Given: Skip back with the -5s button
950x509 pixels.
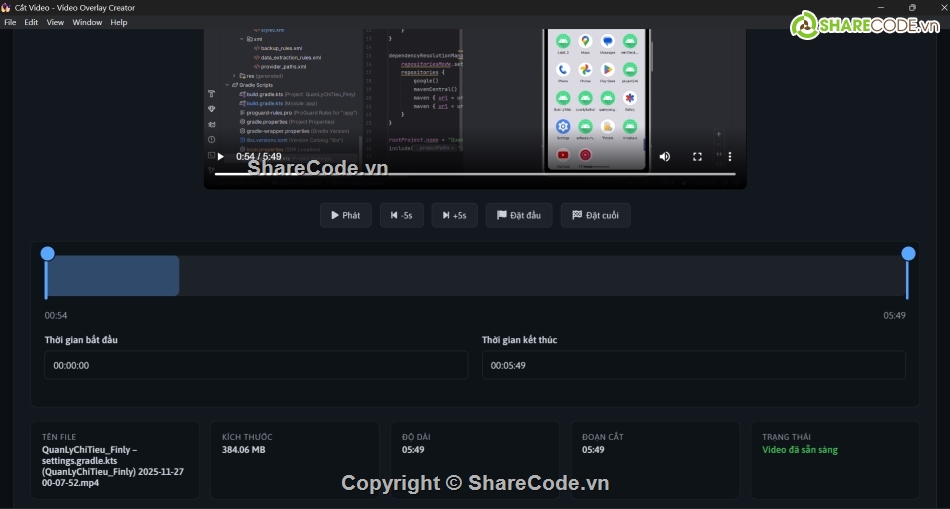Looking at the screenshot, I should tap(402, 215).
